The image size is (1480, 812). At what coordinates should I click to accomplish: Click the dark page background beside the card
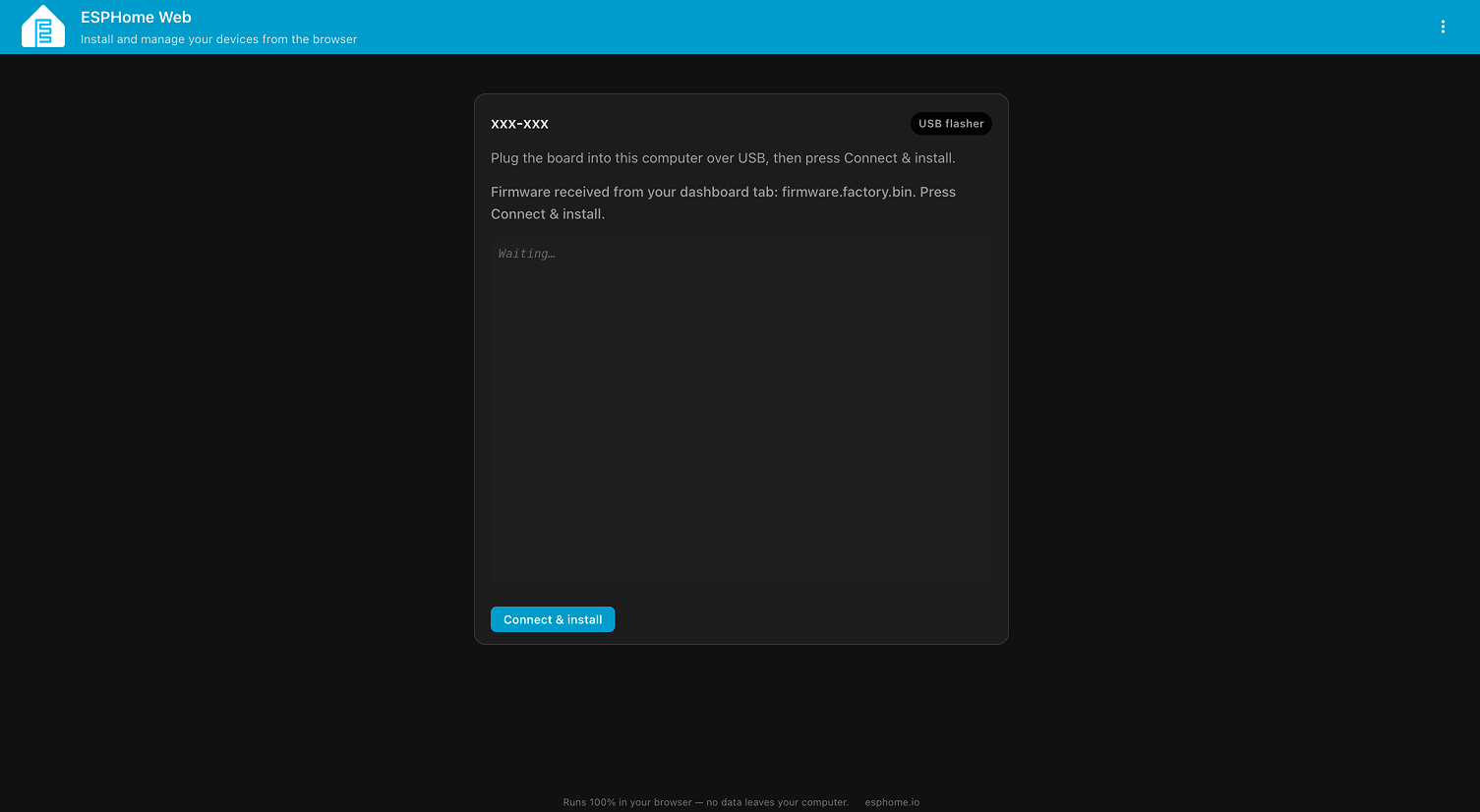(x=236, y=393)
